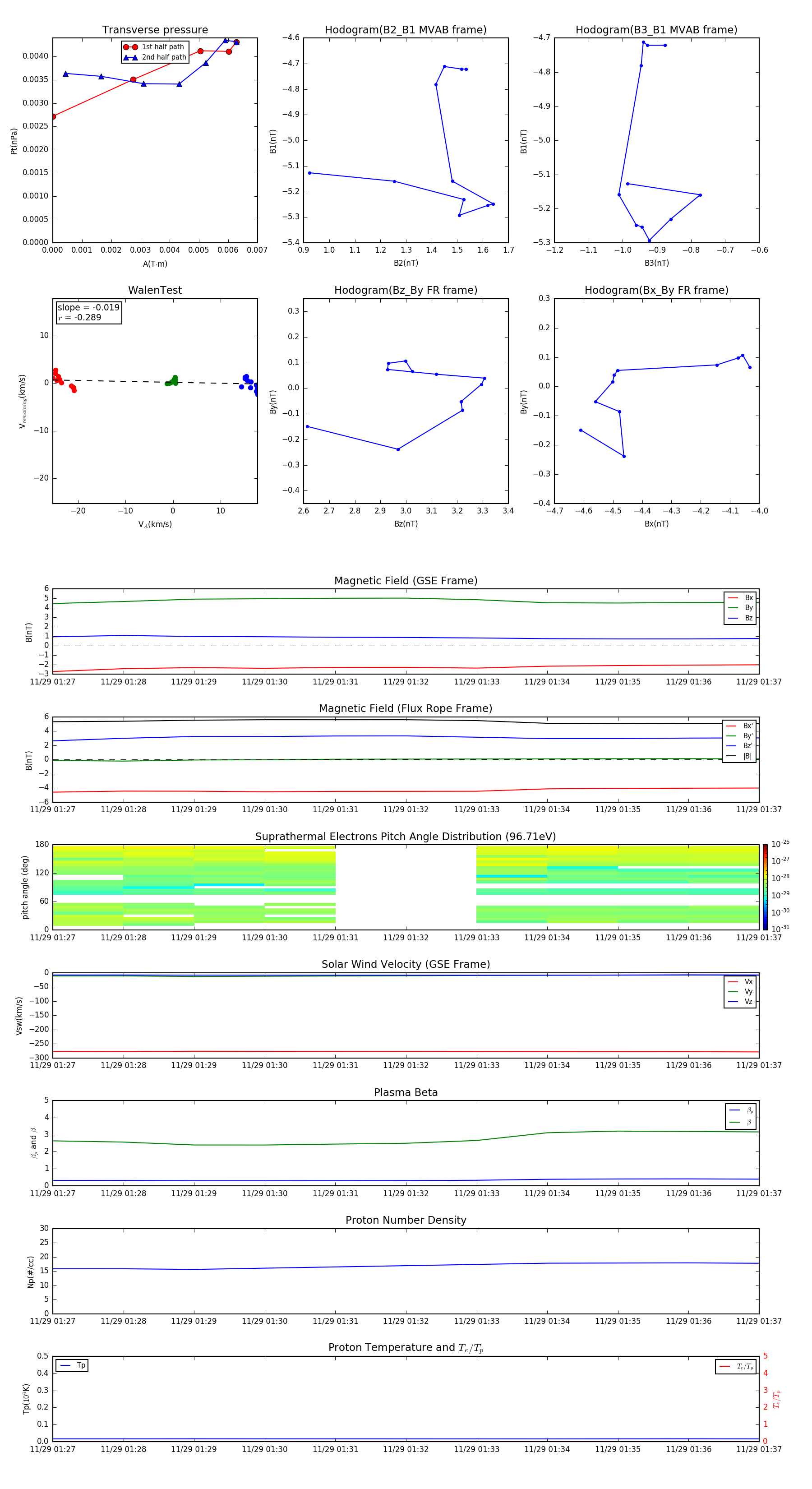Click the red Te/Tp right-side axis label
Image resolution: width=812 pixels, height=1489 pixels.
[776, 1399]
